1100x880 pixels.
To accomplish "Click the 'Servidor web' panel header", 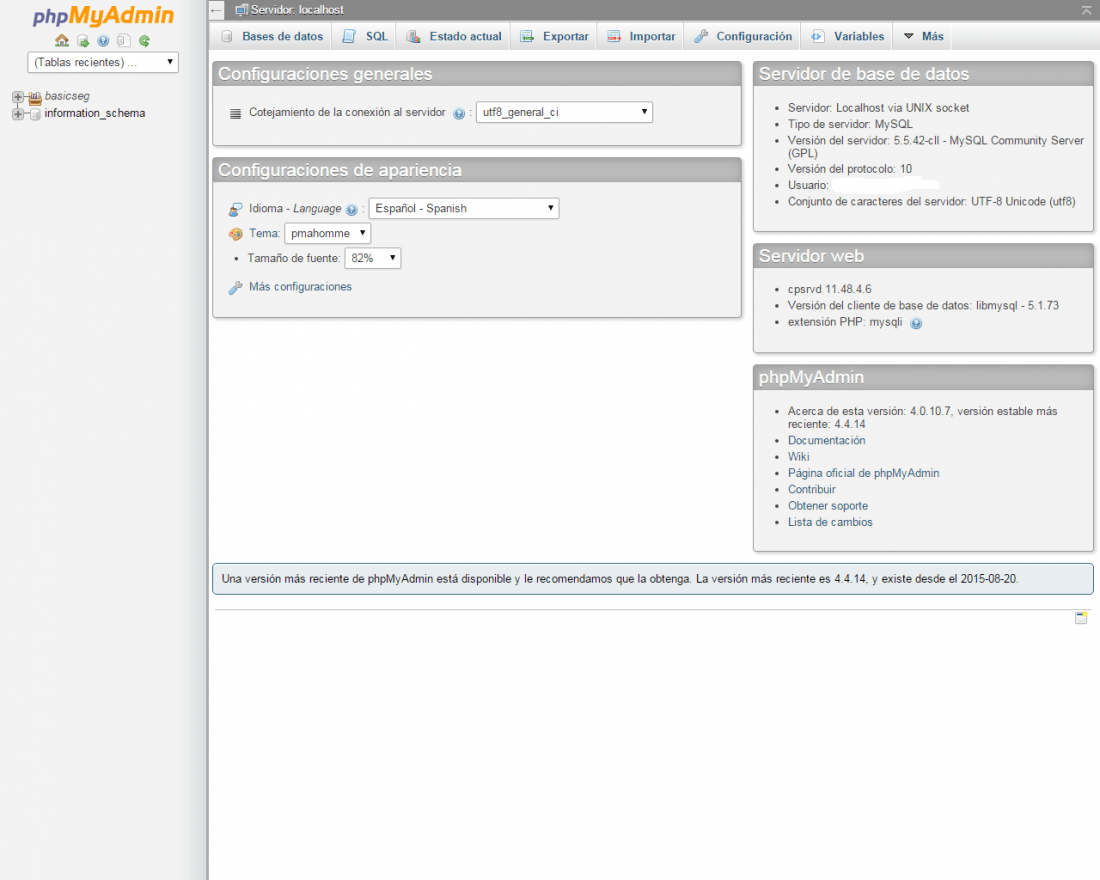I will [x=923, y=256].
